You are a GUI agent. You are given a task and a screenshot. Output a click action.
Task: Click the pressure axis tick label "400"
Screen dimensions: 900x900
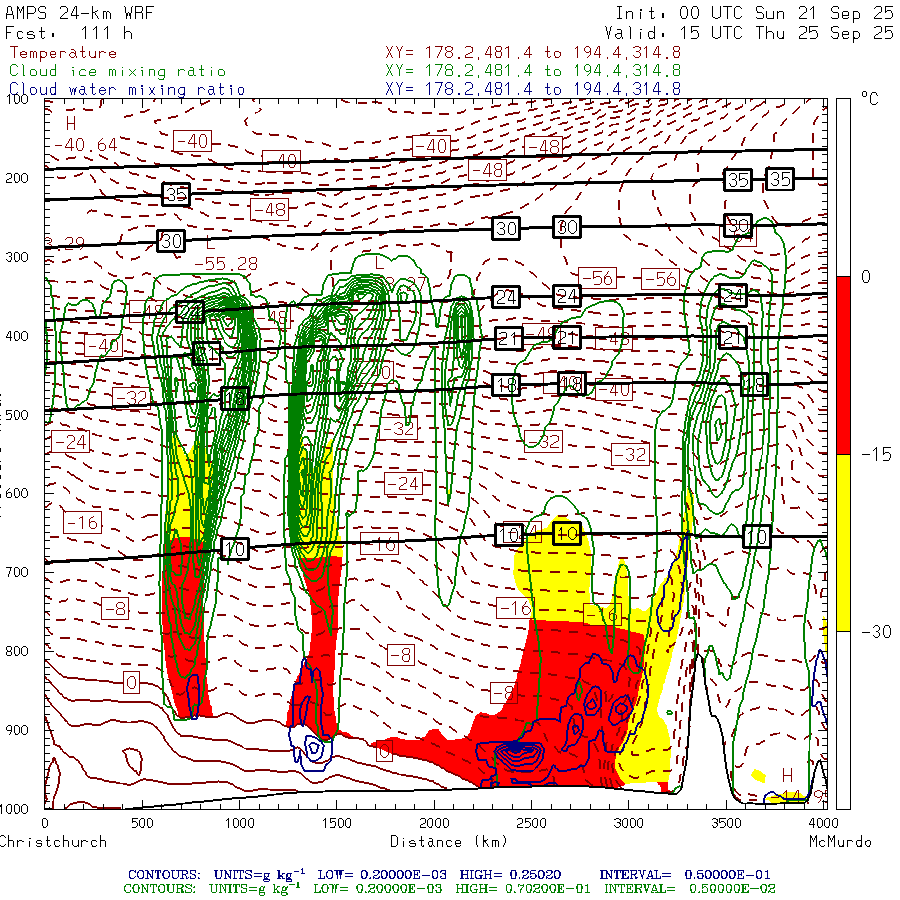(17, 336)
